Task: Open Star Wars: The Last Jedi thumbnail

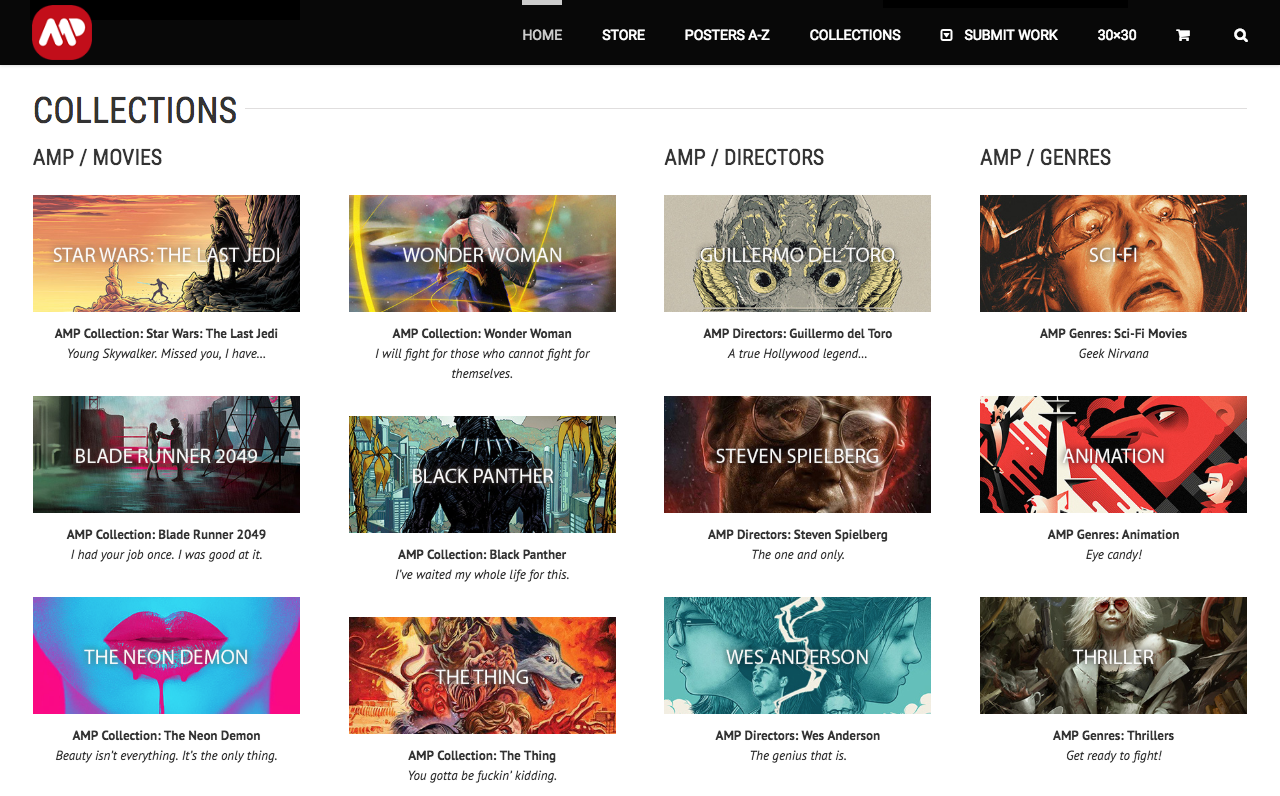Action: [x=166, y=253]
